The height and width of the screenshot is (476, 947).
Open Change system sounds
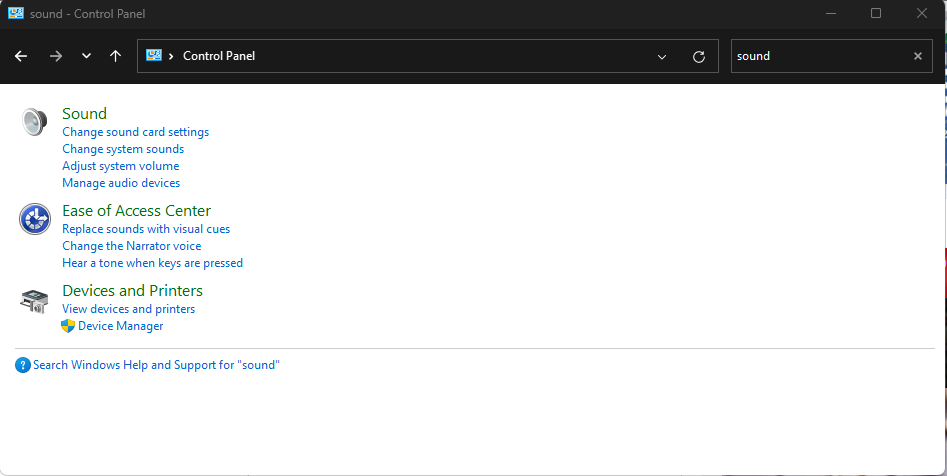(123, 149)
